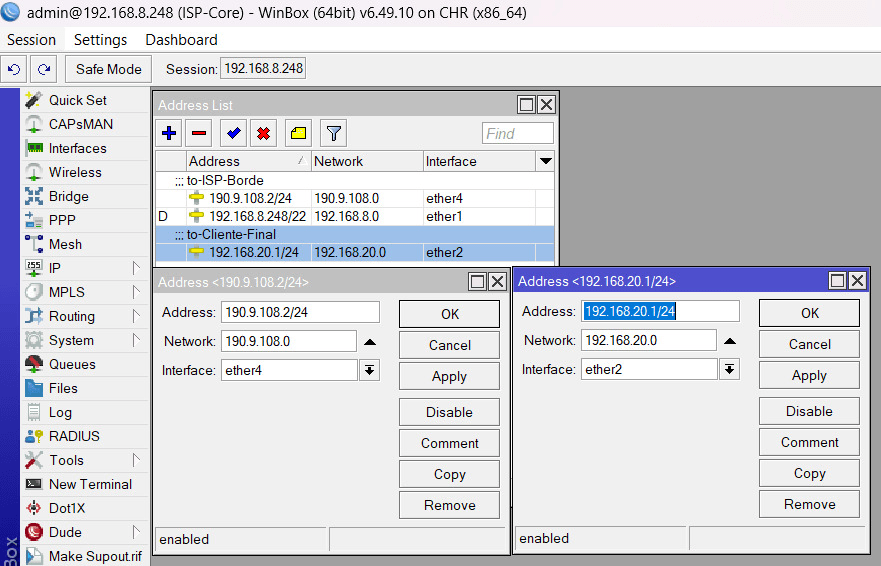Click the Redo arrow in toolbar
Viewport: 881px width, 566px height.
pyautogui.click(x=44, y=69)
